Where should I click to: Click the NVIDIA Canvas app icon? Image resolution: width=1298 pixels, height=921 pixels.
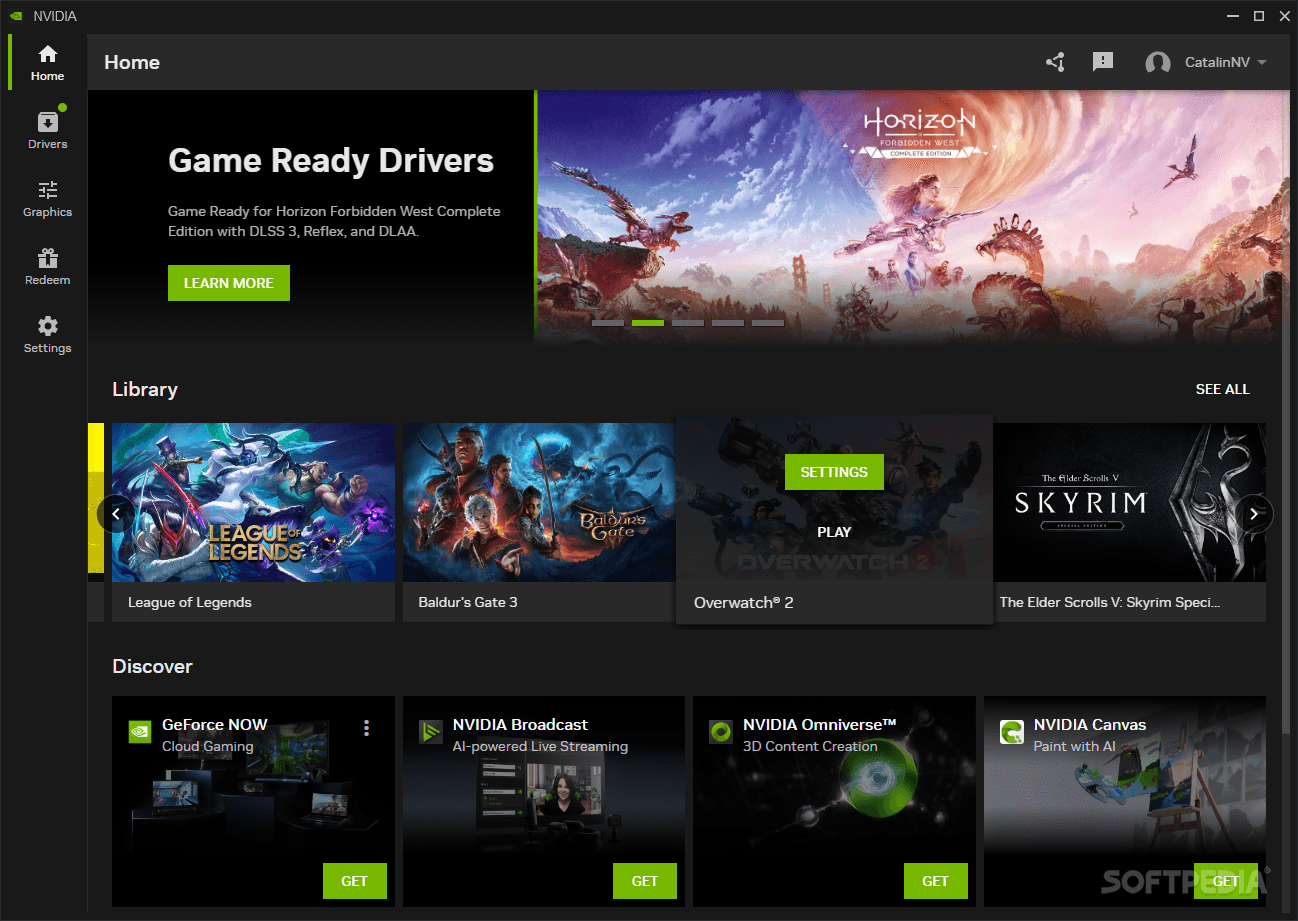[x=1012, y=732]
